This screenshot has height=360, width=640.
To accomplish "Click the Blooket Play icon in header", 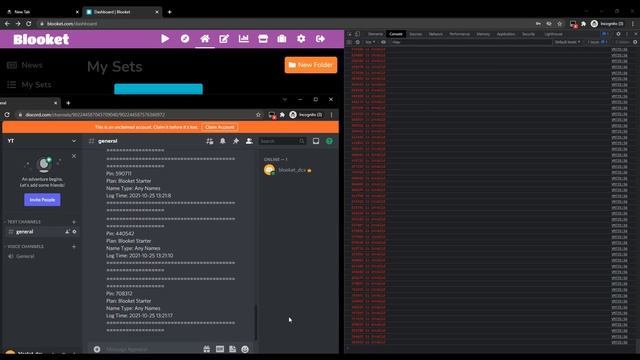I will pyautogui.click(x=165, y=39).
